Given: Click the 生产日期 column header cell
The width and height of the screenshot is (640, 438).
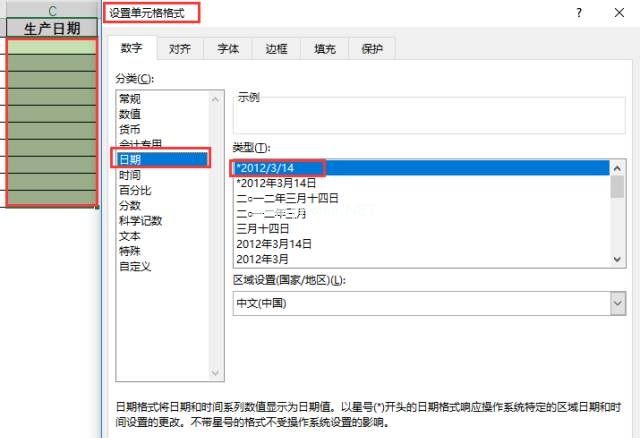Looking at the screenshot, I should (x=52, y=28).
